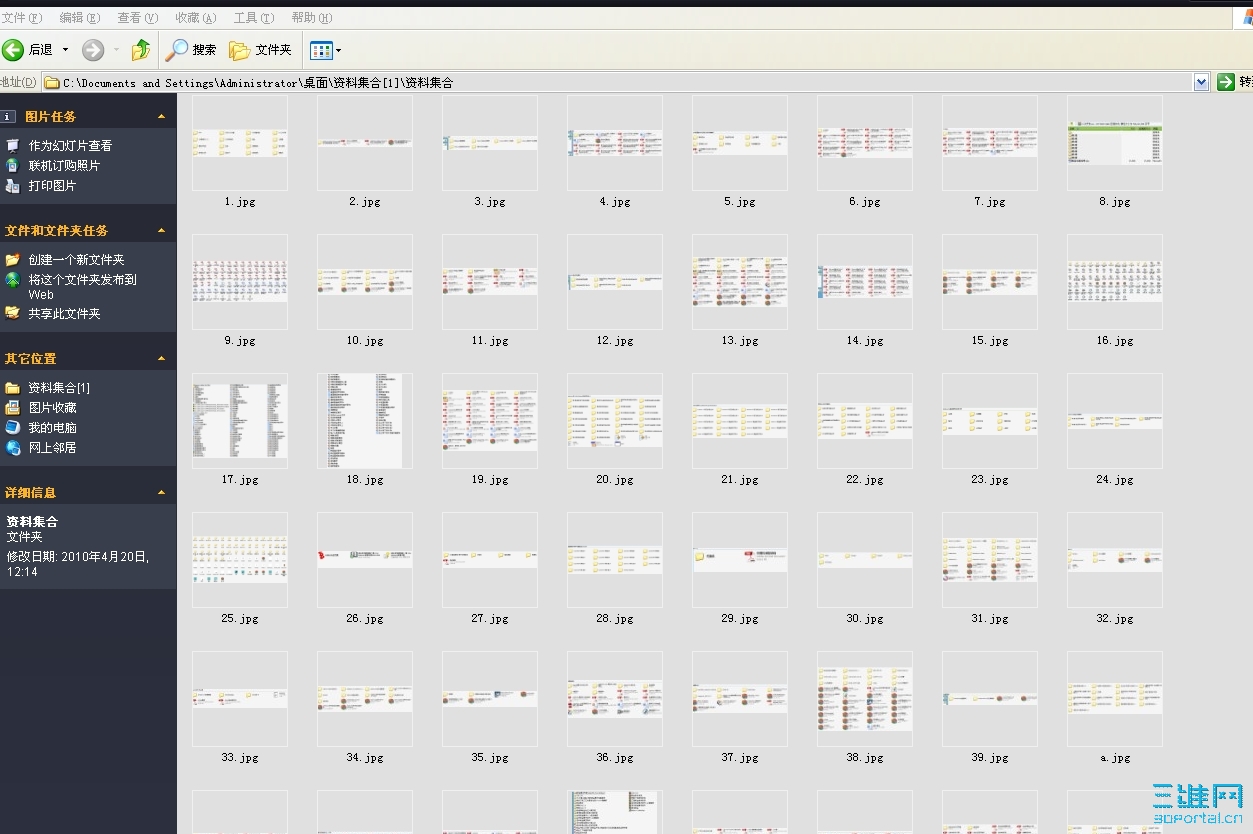
Task: Click the file name 12.jpg
Action: [615, 341]
